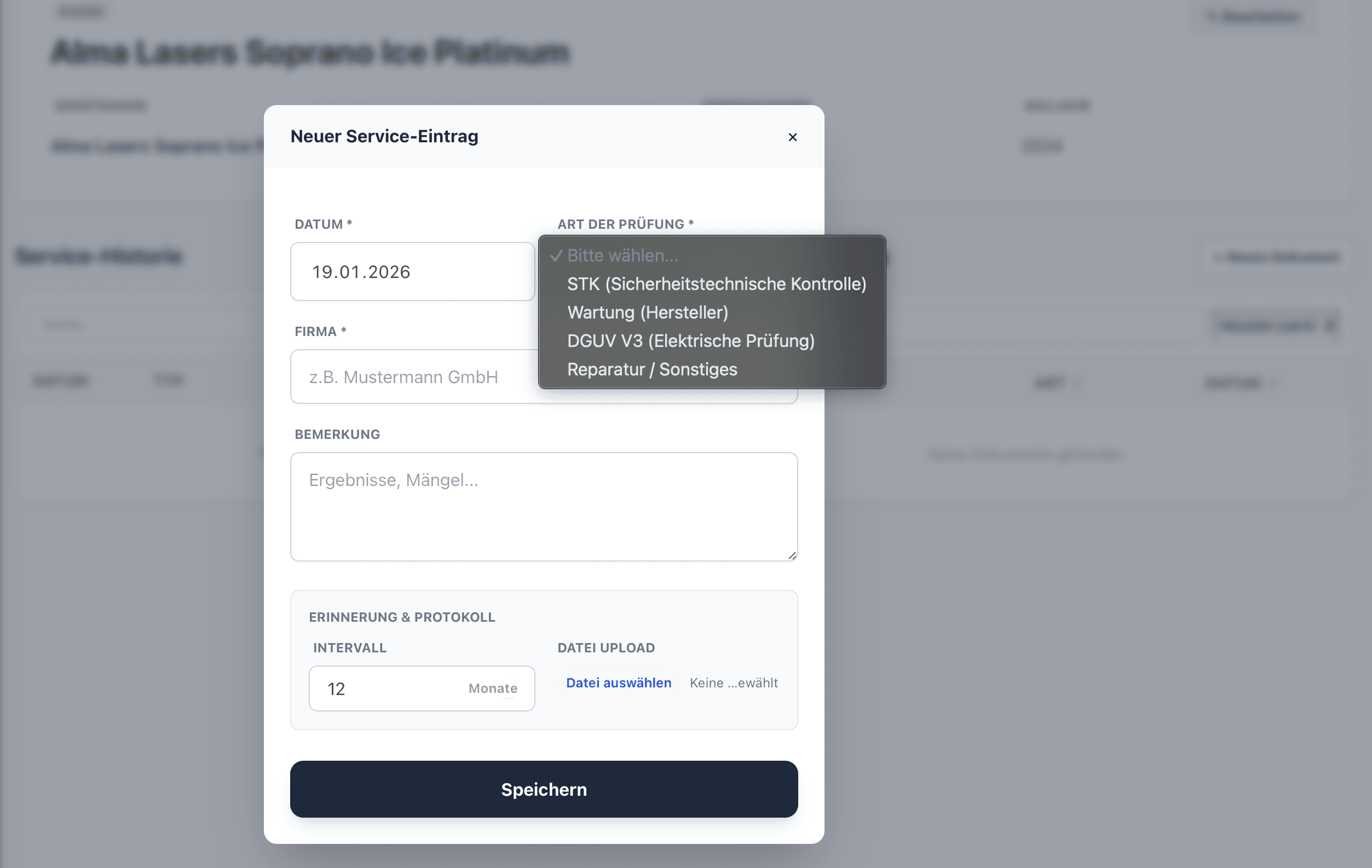This screenshot has width=1372, height=868.
Task: Click the 'Keine …ewählt' file status text
Action: [733, 683]
